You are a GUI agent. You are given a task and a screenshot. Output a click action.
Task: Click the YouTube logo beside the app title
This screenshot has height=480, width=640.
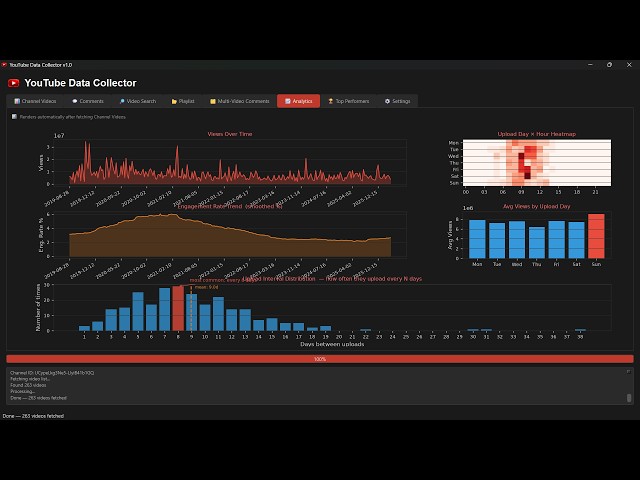[13, 83]
